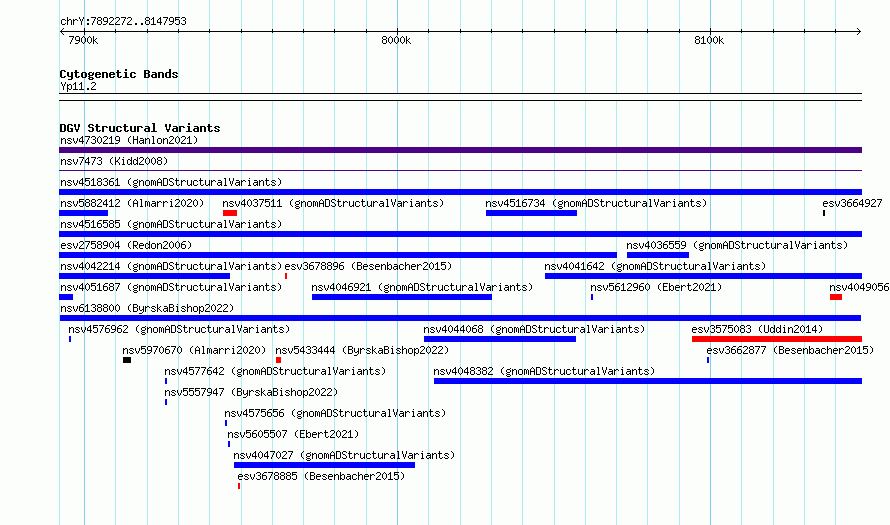The width and height of the screenshot is (890, 525).
Task: Select the nsv4044068 variant label
Action: 534,329
